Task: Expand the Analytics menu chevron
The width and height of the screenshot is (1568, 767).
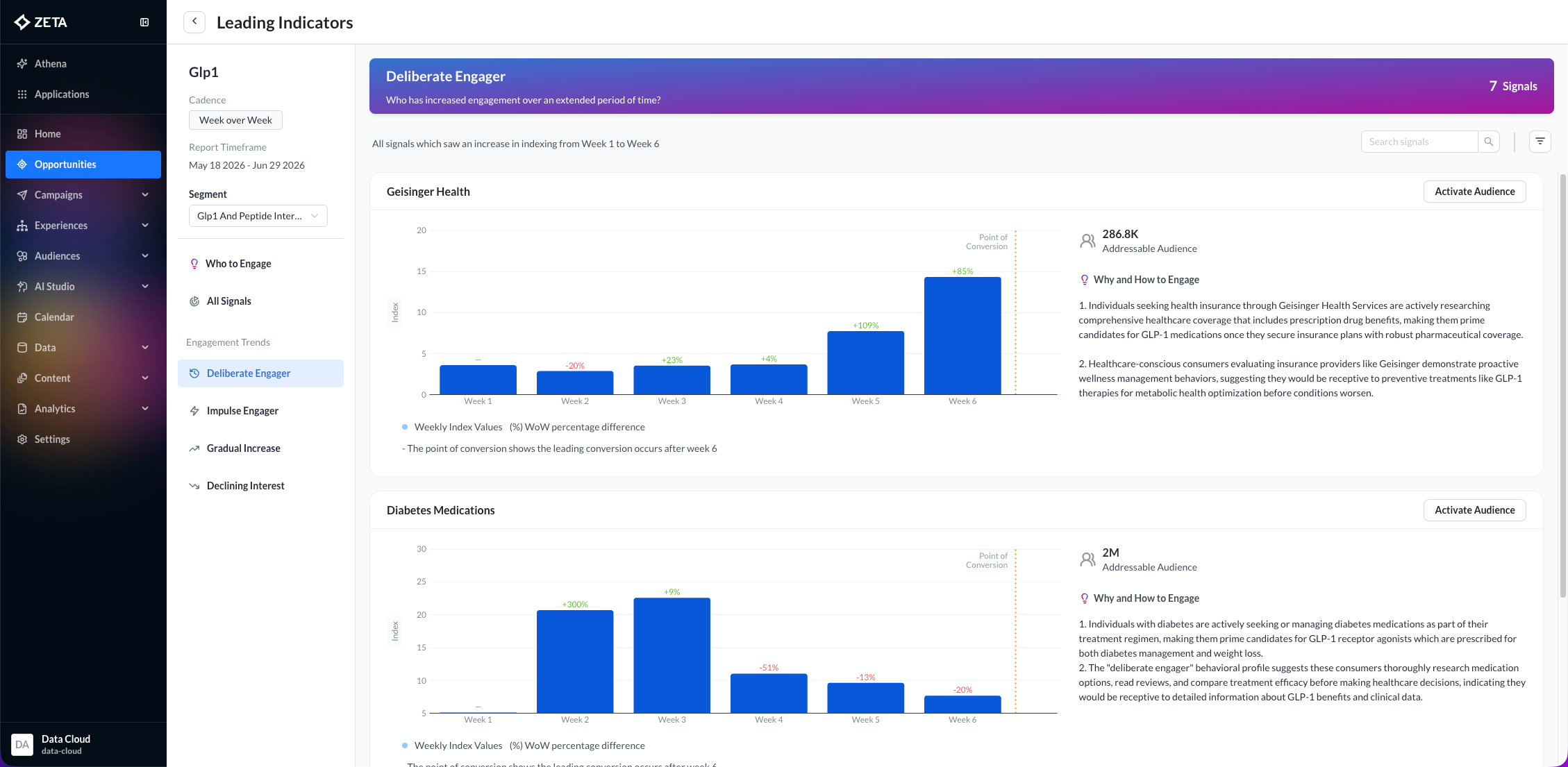Action: 145,409
